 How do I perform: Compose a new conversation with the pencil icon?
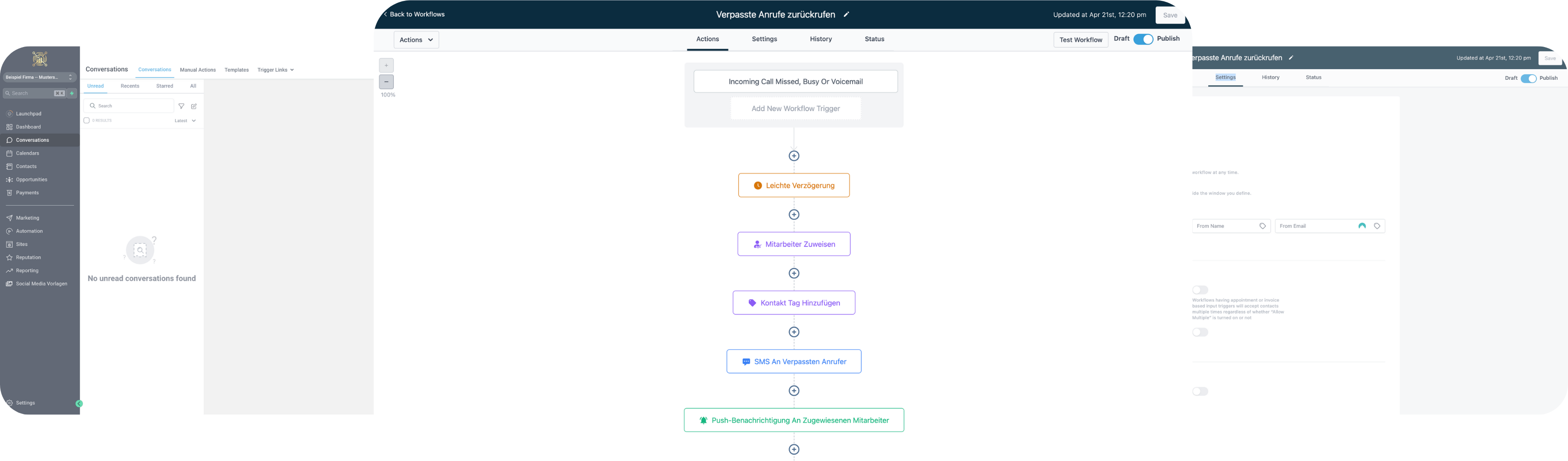click(194, 106)
